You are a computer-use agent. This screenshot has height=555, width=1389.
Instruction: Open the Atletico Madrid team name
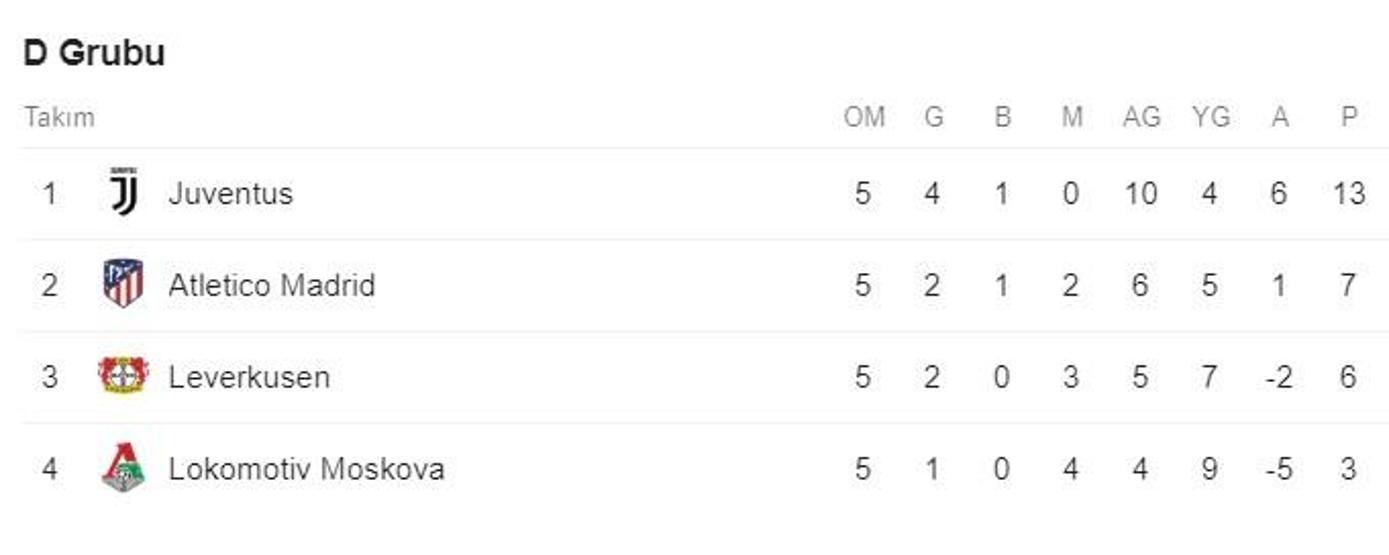272,285
